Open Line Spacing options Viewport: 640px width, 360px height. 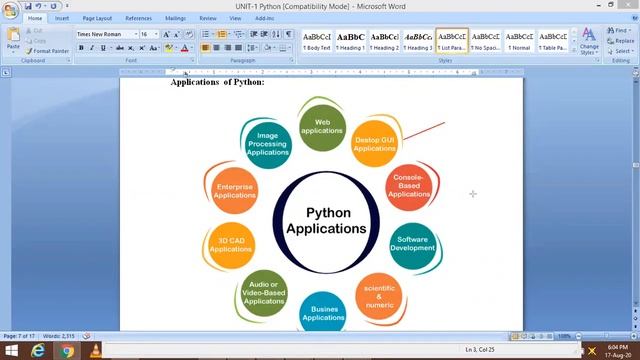click(x=252, y=48)
